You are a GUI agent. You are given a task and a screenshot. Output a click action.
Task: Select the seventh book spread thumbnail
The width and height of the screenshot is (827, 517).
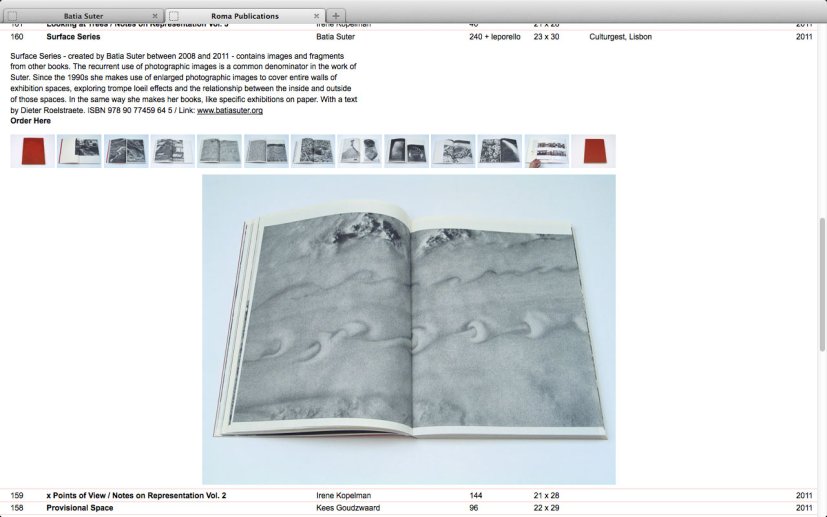pos(313,151)
